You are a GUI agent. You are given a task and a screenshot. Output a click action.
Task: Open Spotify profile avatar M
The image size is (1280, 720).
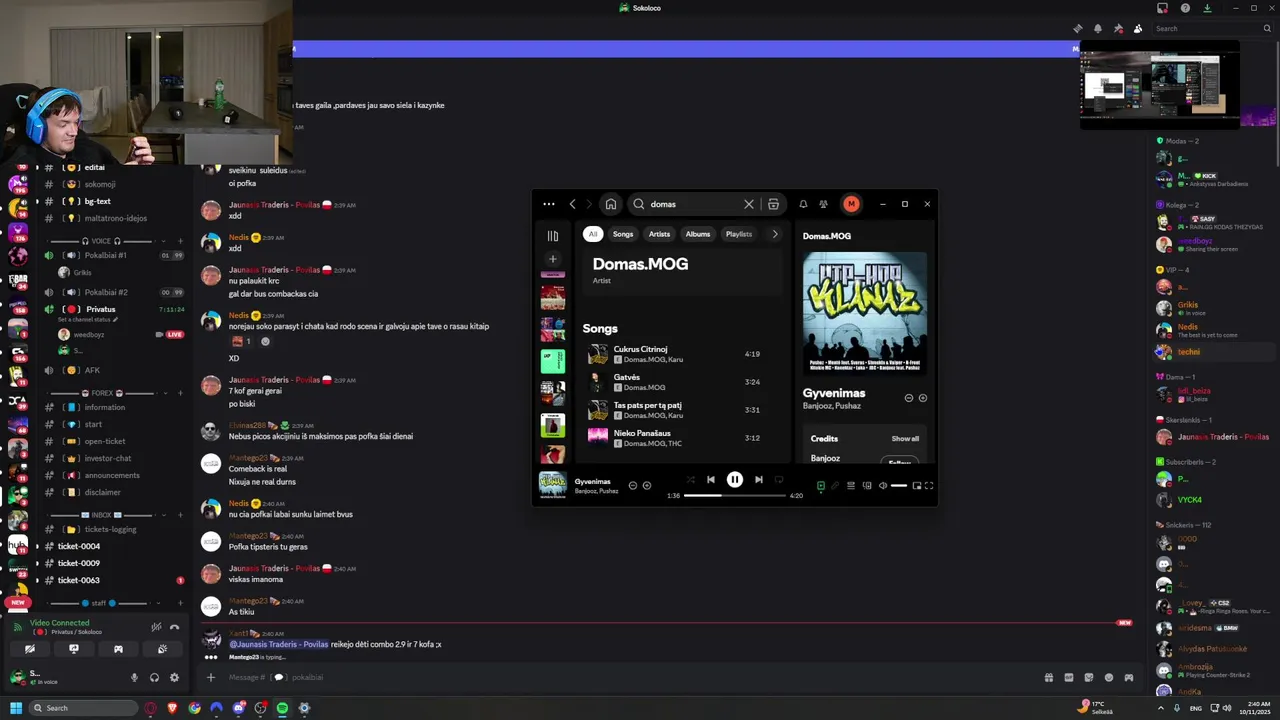[851, 204]
